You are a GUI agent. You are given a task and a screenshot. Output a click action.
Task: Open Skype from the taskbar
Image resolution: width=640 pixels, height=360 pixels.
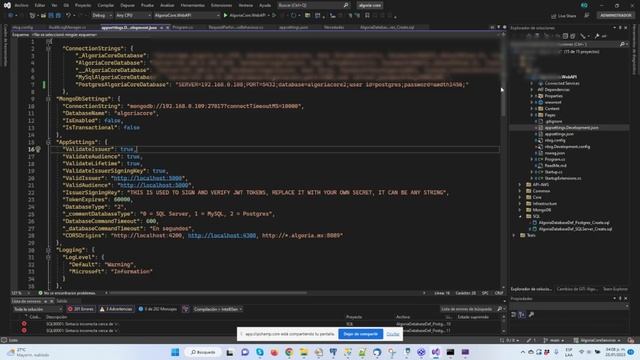[260, 352]
